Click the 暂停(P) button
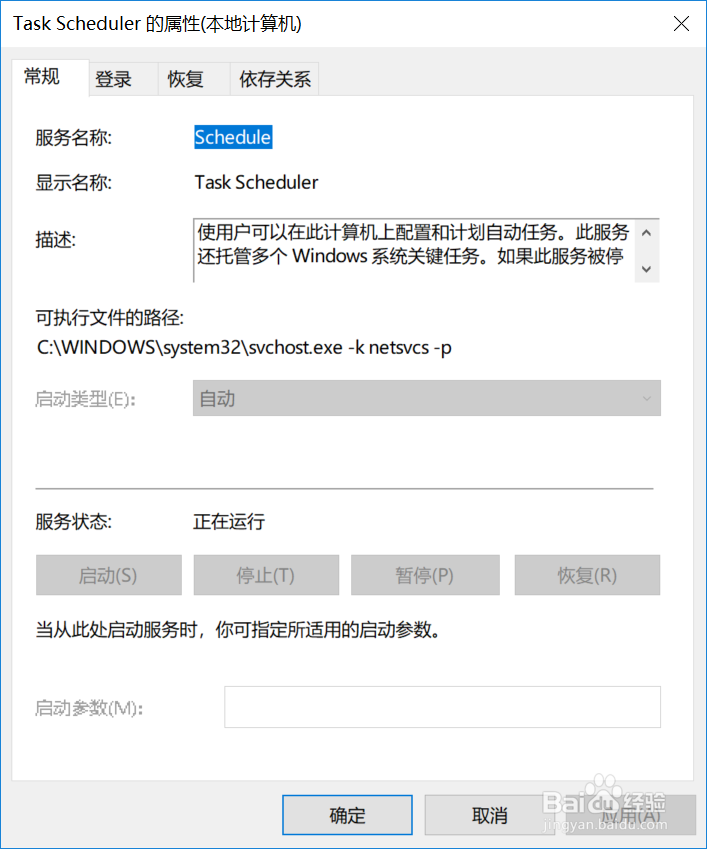The image size is (707, 849). tap(425, 575)
